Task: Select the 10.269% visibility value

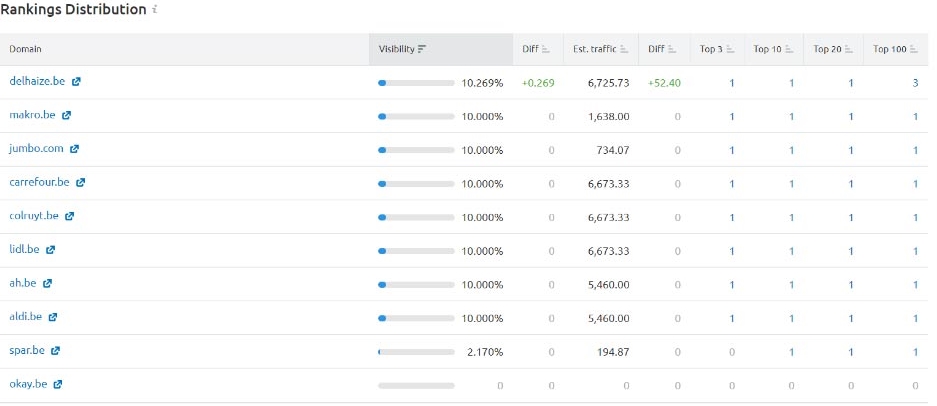Action: [x=482, y=83]
